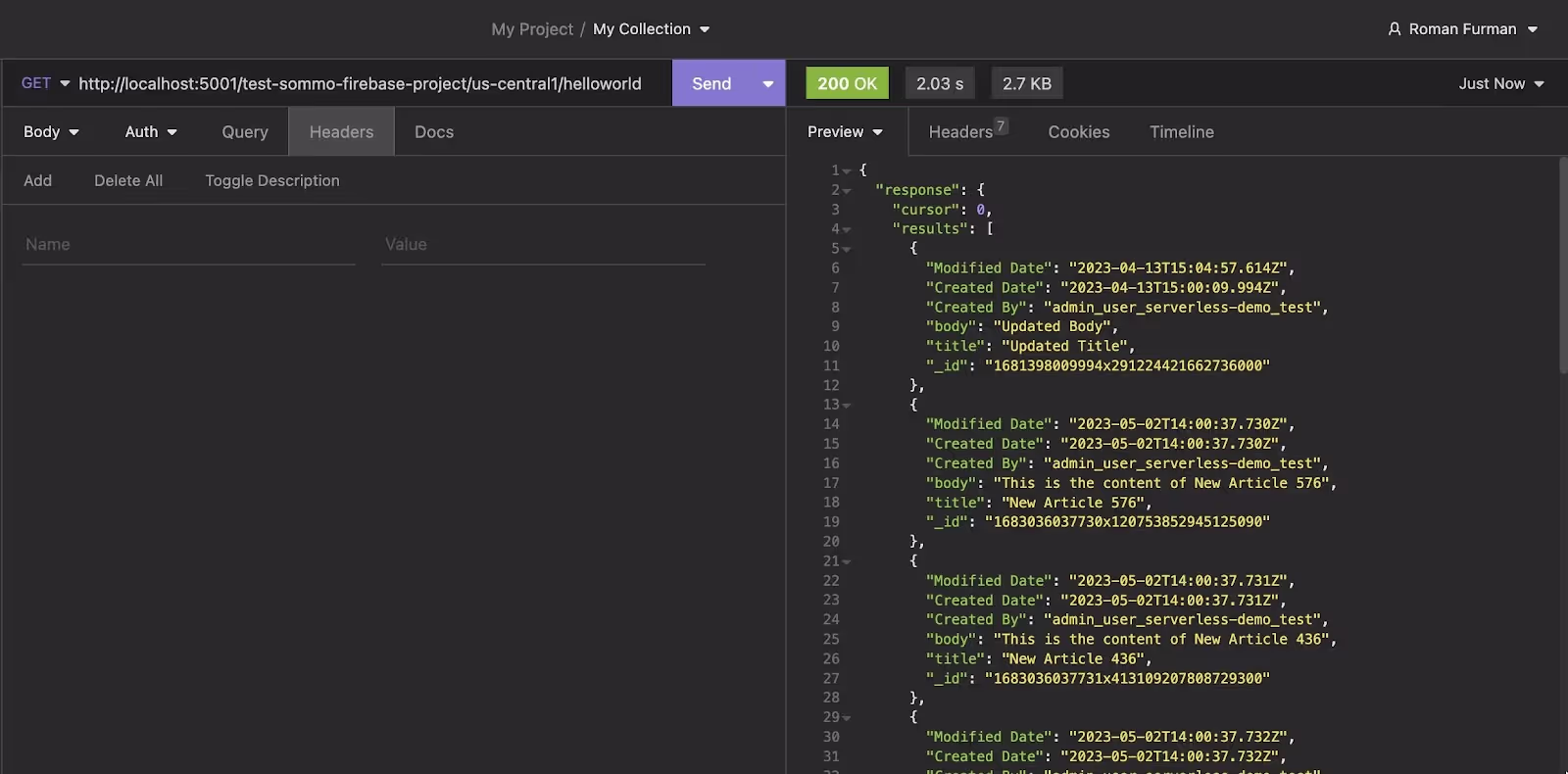Click the "New Article 576" title value
Image resolution: width=1568 pixels, height=774 pixels.
pos(1074,503)
